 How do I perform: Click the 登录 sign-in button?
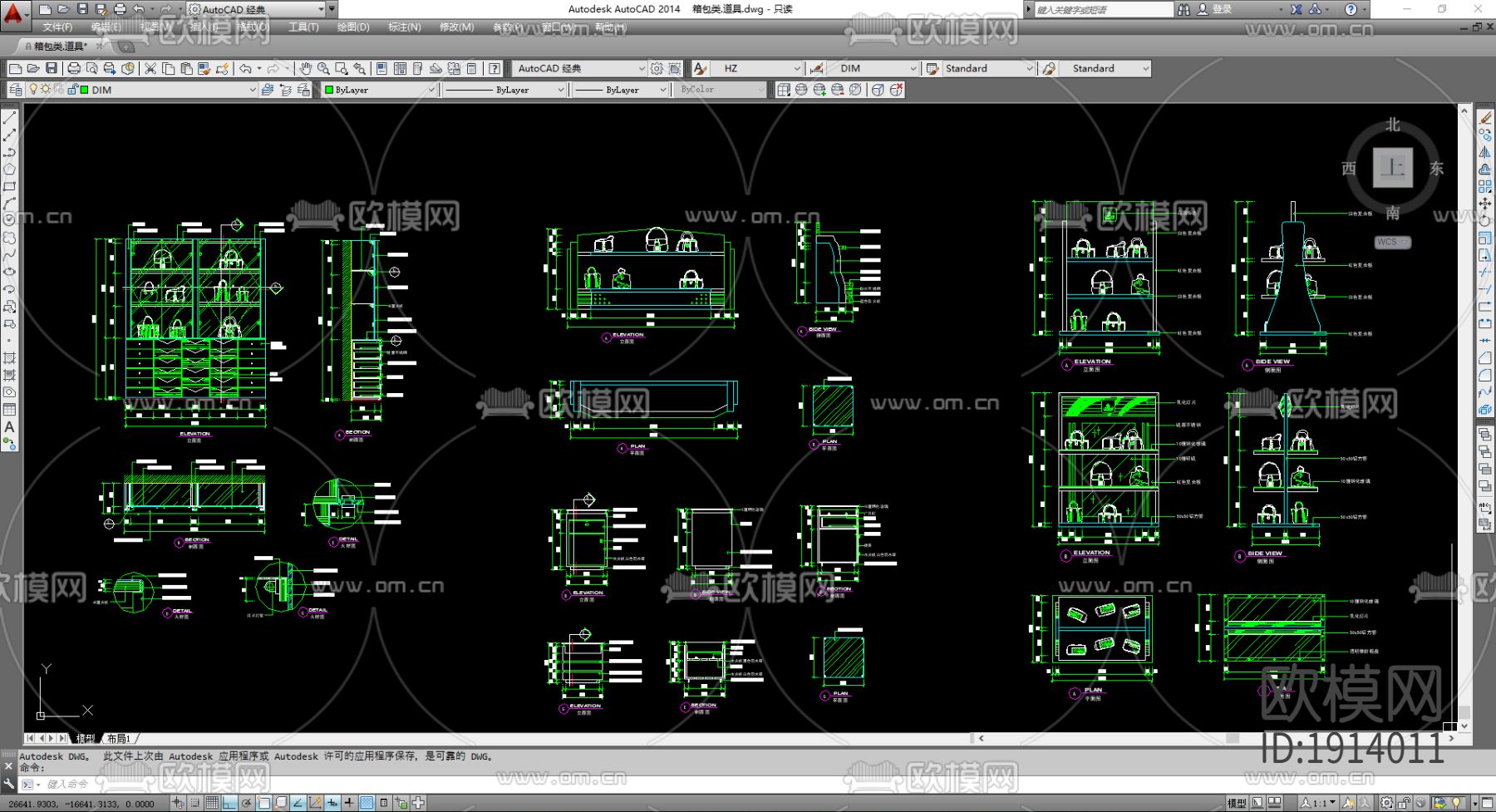1222,9
